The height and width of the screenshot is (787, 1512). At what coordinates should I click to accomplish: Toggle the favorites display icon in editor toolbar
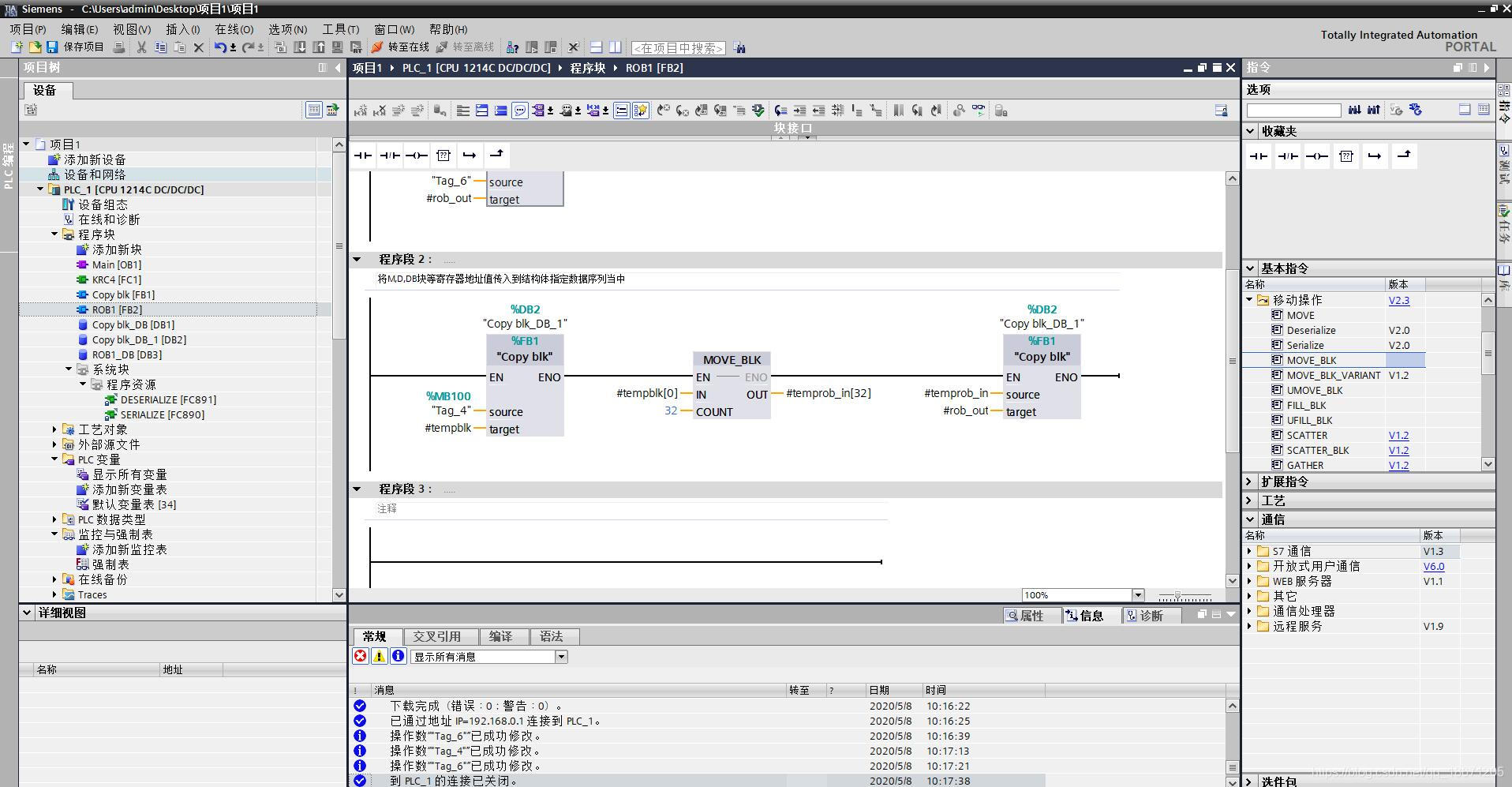click(641, 111)
